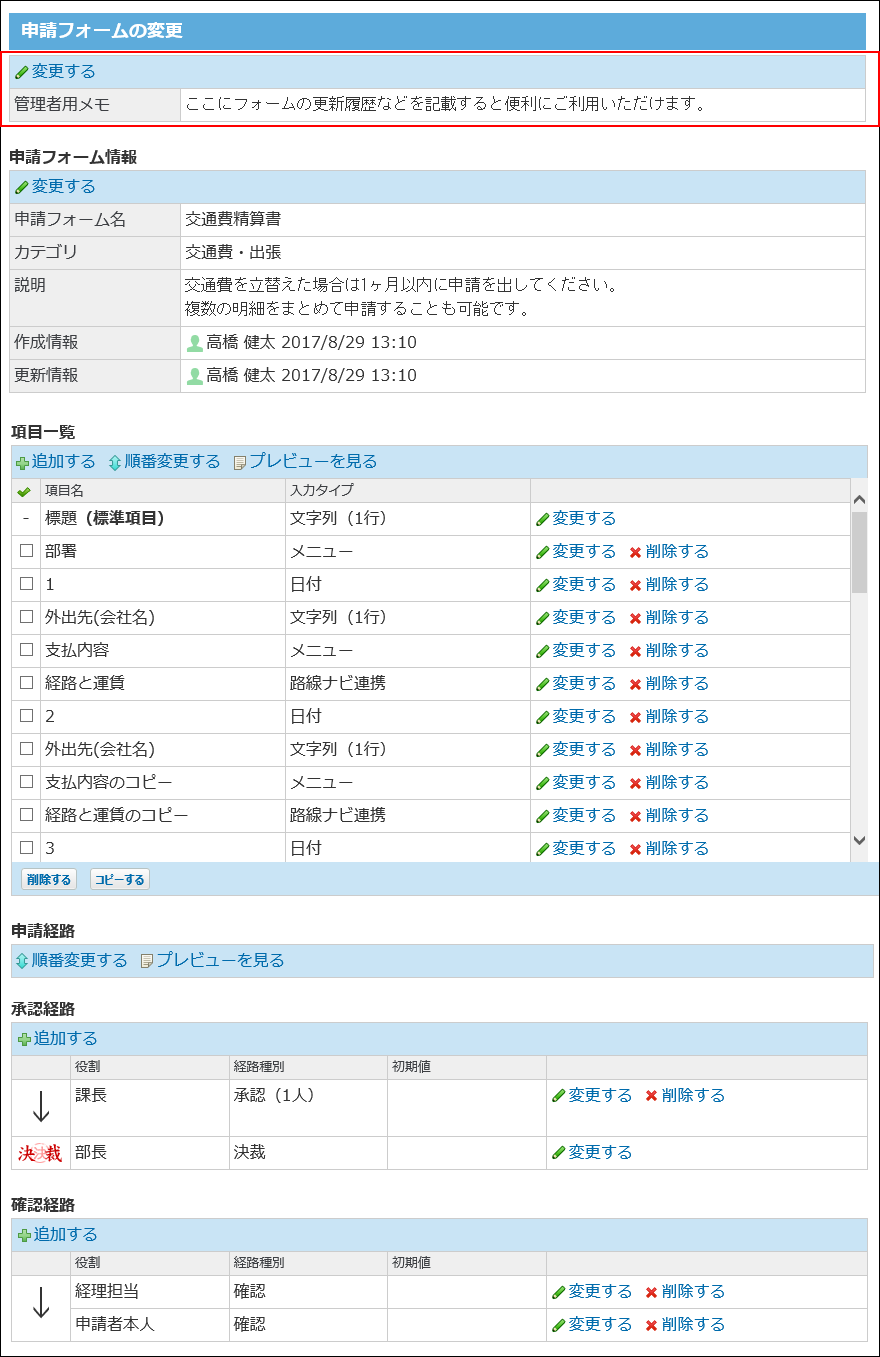Click user icon in 更新情報 row
The width and height of the screenshot is (880, 1357).
pyautogui.click(x=195, y=376)
